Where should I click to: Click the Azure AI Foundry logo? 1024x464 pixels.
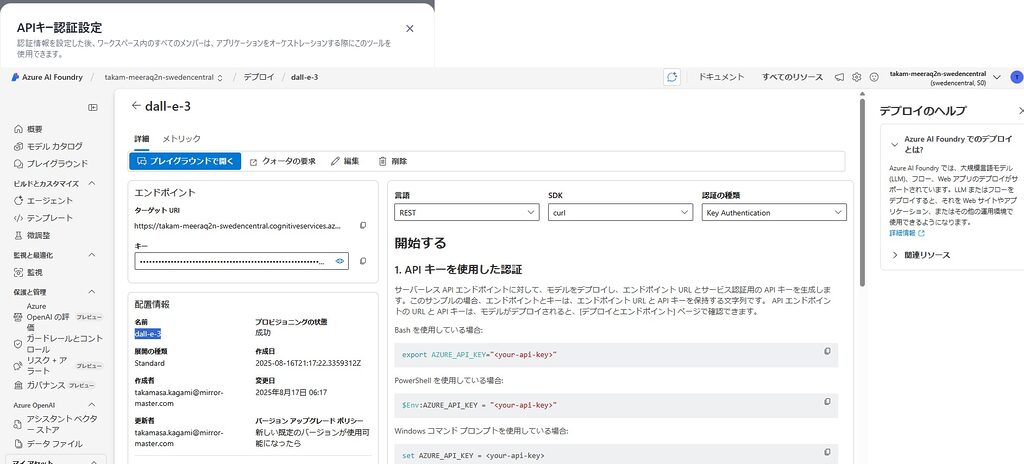47,77
